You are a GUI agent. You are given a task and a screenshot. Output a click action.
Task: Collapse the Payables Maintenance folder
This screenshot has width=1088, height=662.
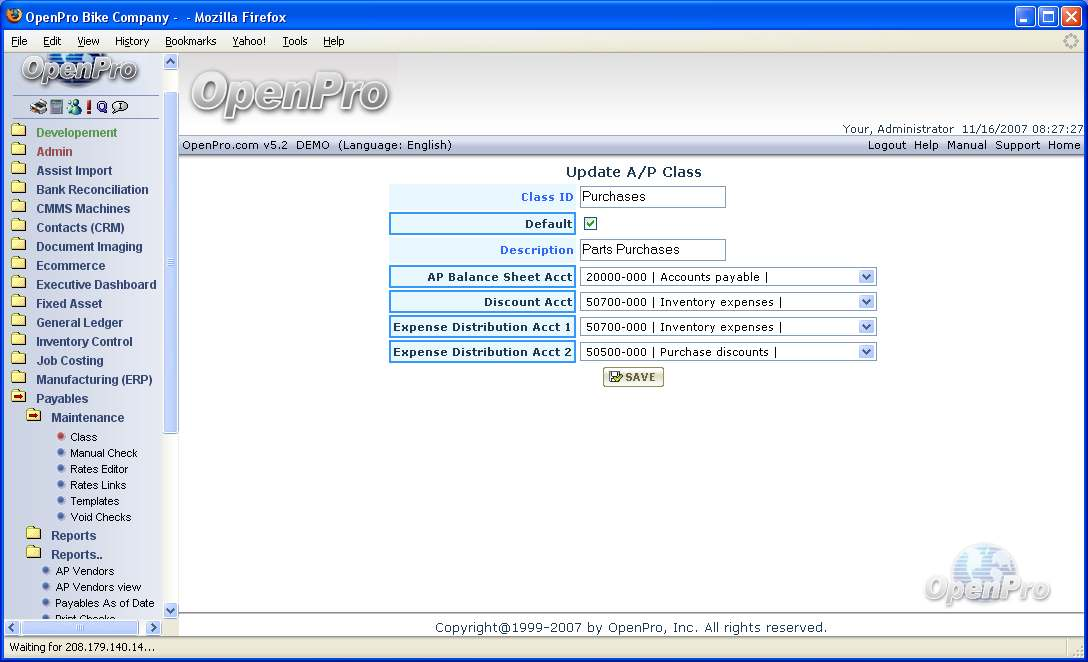click(34, 417)
